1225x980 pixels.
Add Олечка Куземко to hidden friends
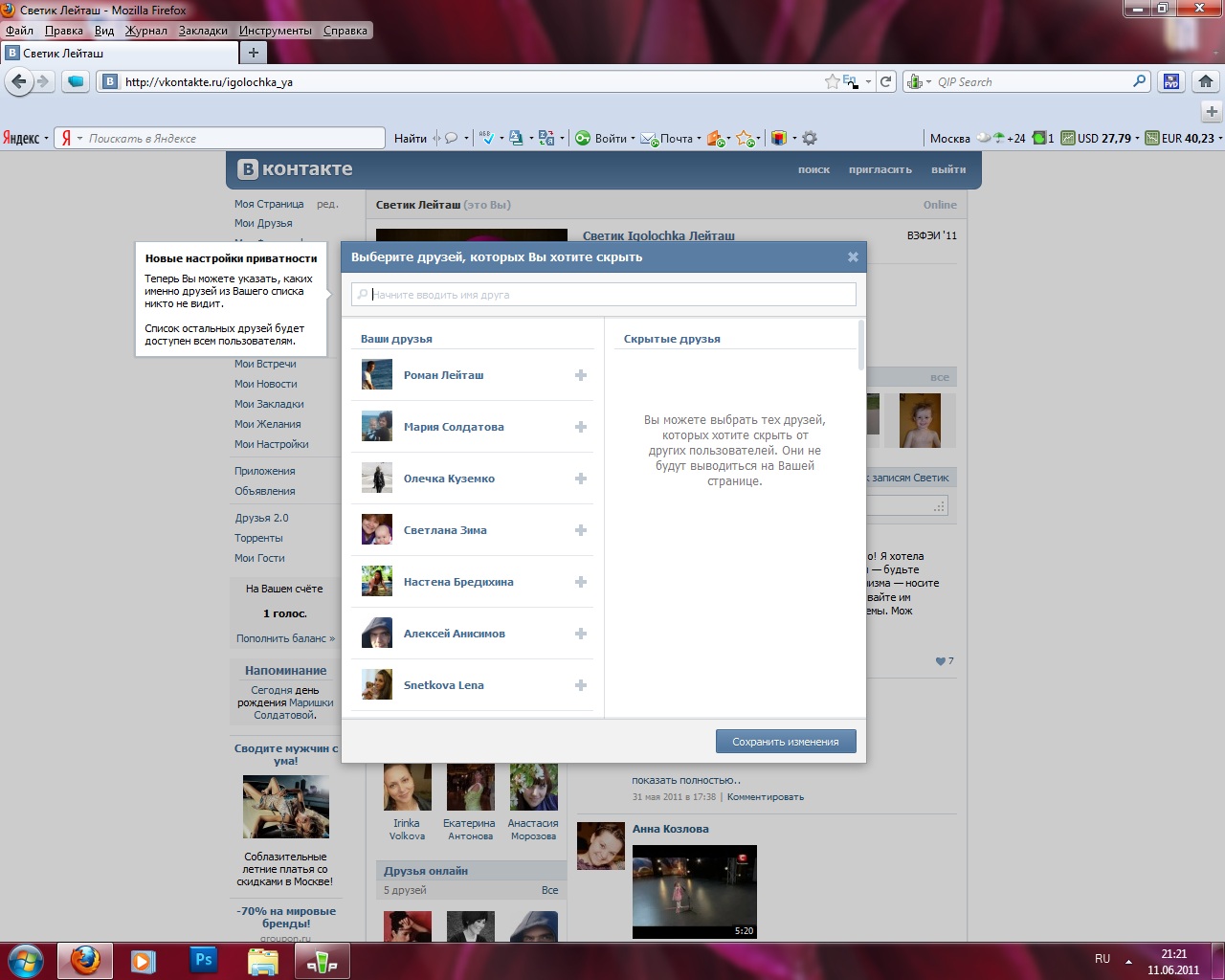[581, 479]
